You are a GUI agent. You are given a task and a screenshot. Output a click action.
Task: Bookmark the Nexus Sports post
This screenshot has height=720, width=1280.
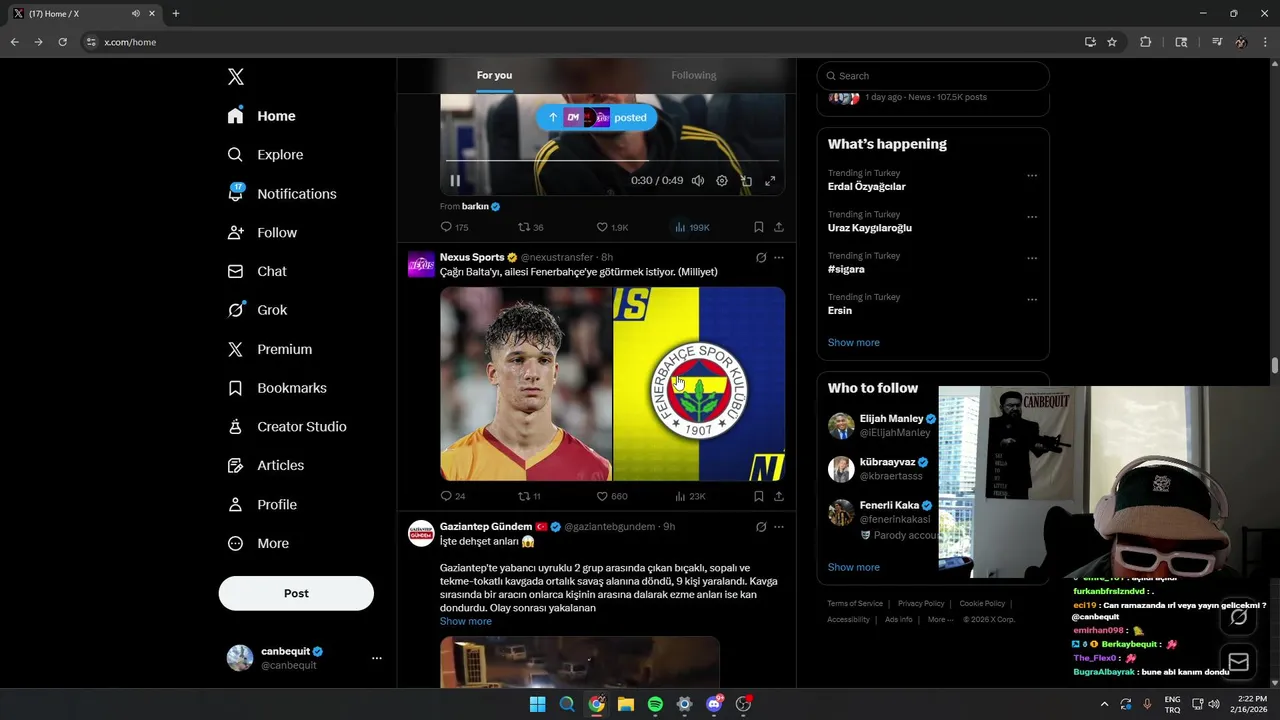[759, 496]
